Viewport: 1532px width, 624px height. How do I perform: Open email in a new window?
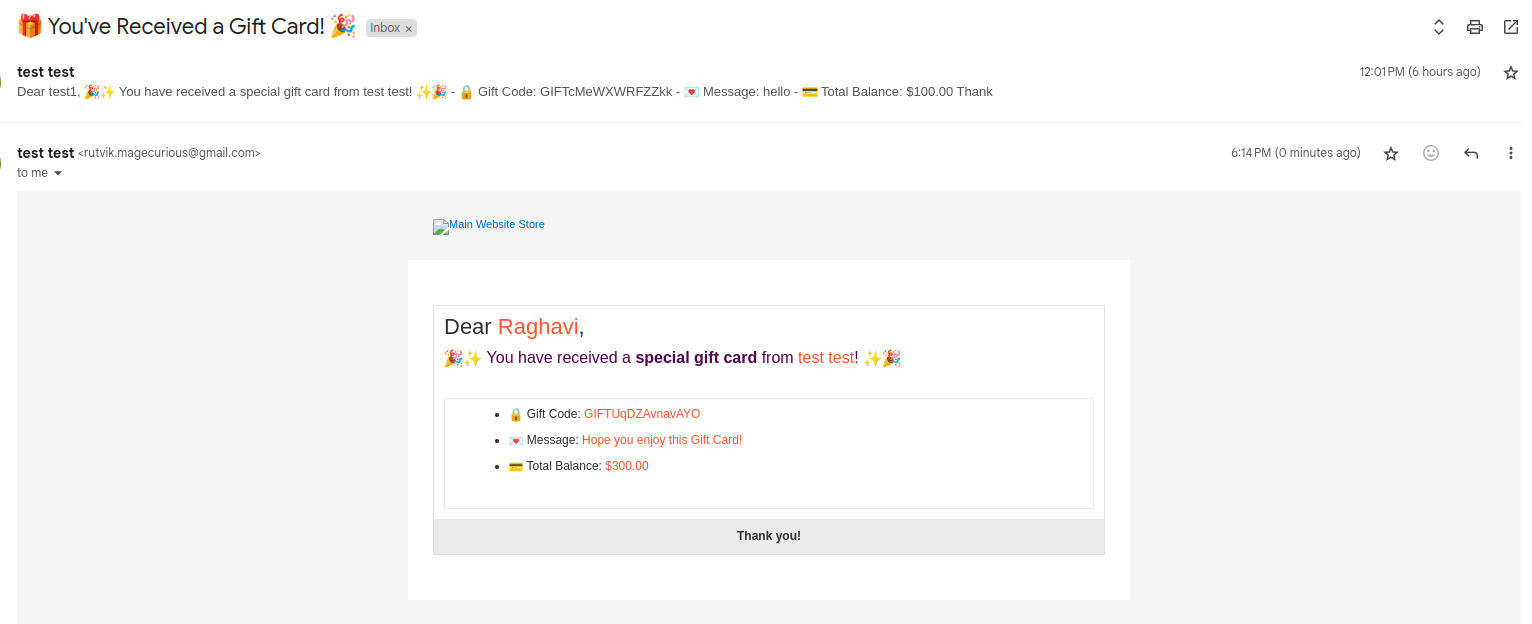tap(1510, 27)
